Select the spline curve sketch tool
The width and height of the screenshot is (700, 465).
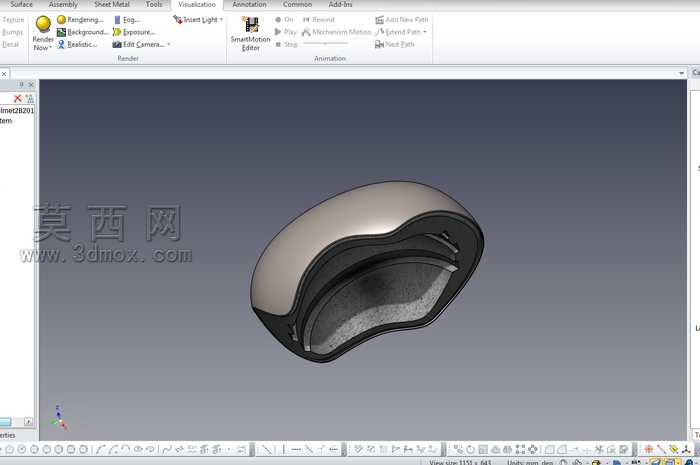tap(167, 449)
